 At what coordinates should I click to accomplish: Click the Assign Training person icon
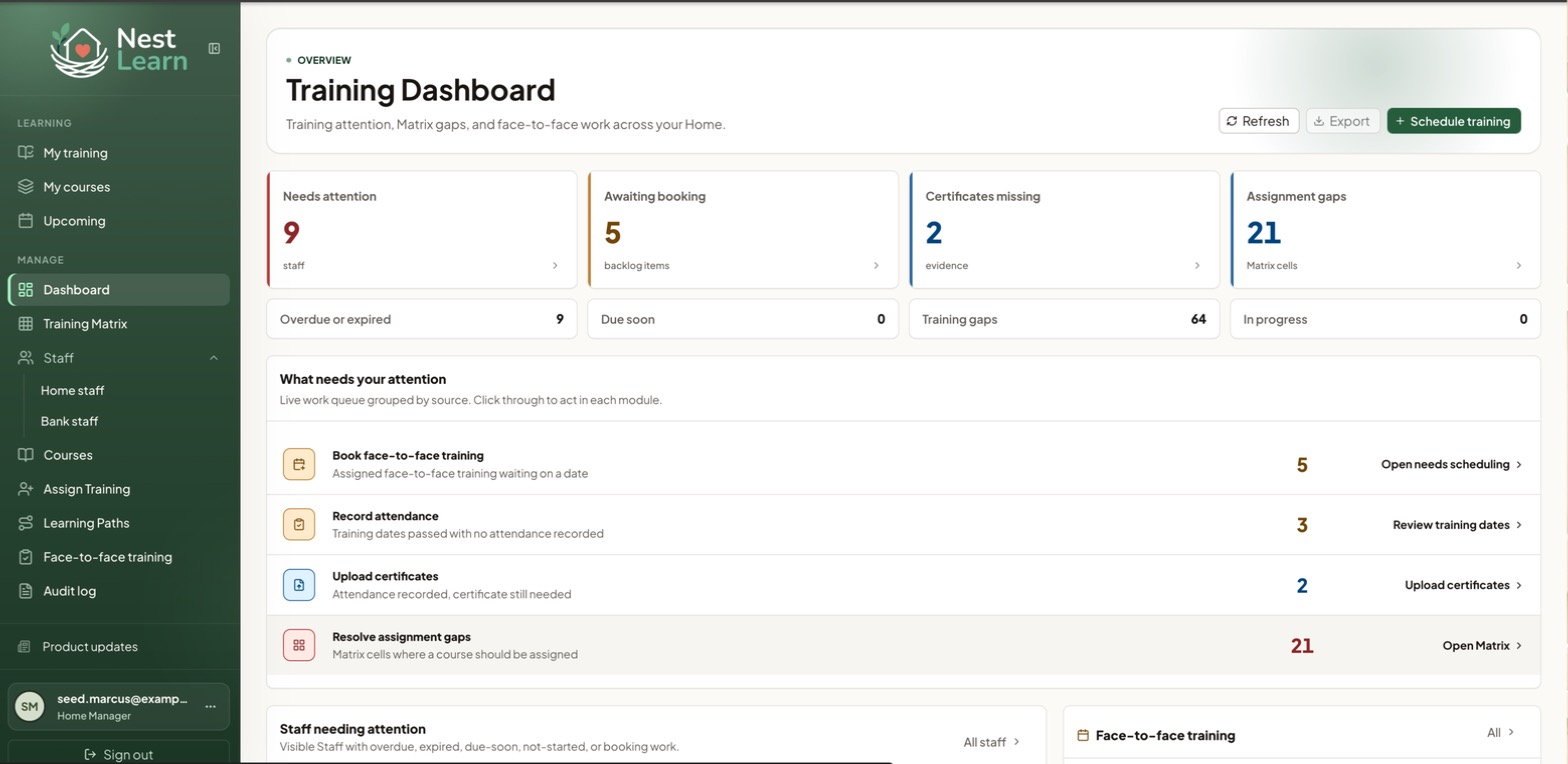click(26, 489)
